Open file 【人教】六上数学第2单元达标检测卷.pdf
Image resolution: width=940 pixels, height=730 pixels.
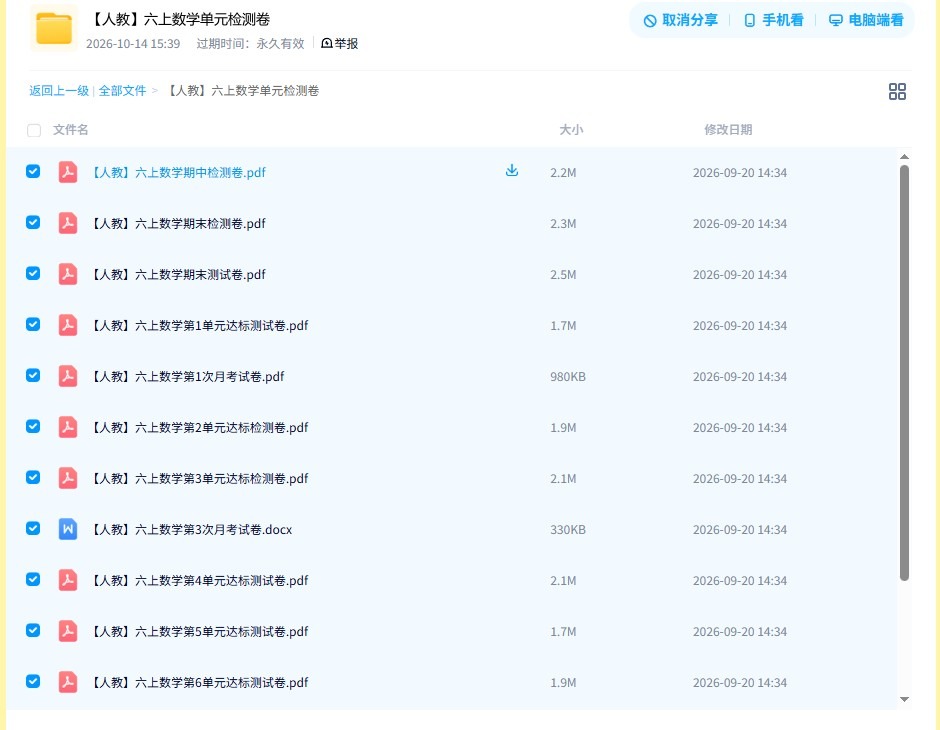coord(199,427)
